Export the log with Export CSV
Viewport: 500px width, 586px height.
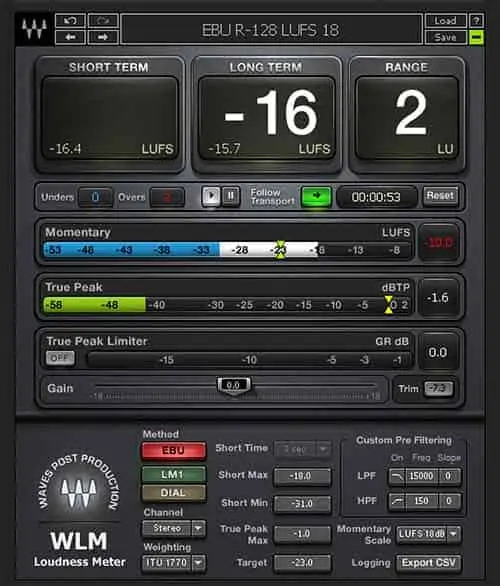pyautogui.click(x=429, y=563)
